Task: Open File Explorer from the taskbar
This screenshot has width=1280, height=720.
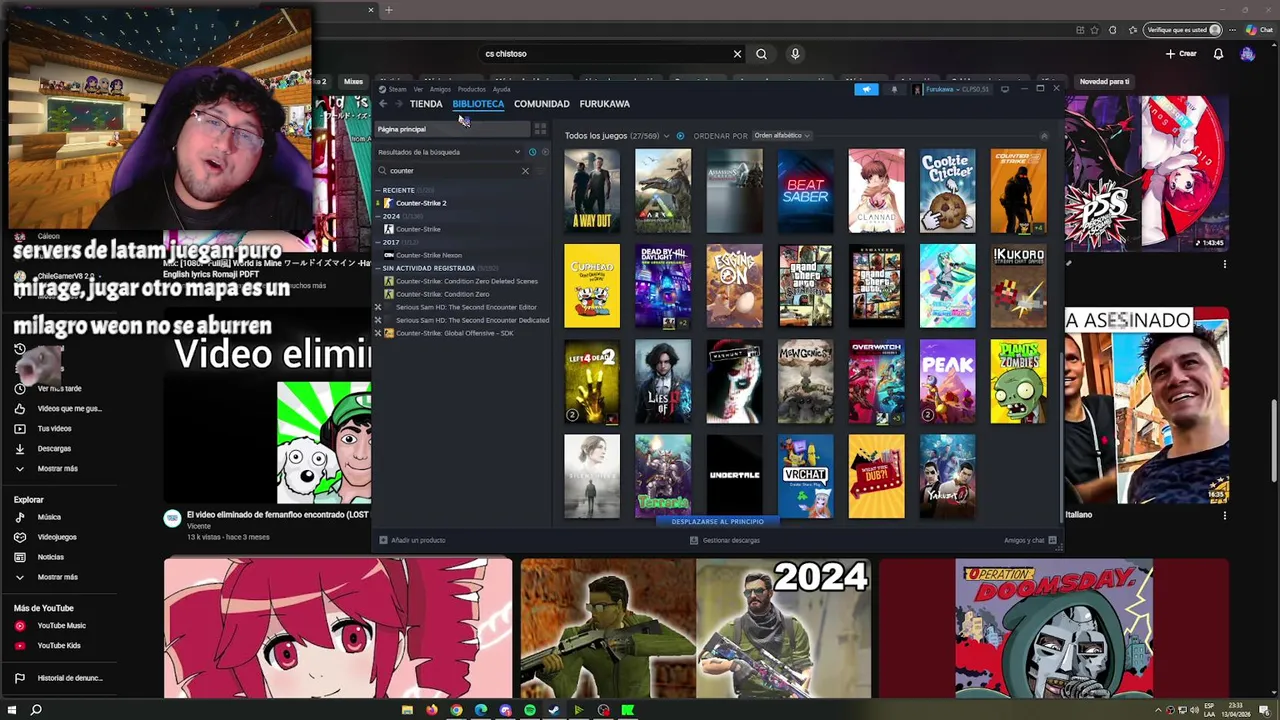Action: coord(407,710)
